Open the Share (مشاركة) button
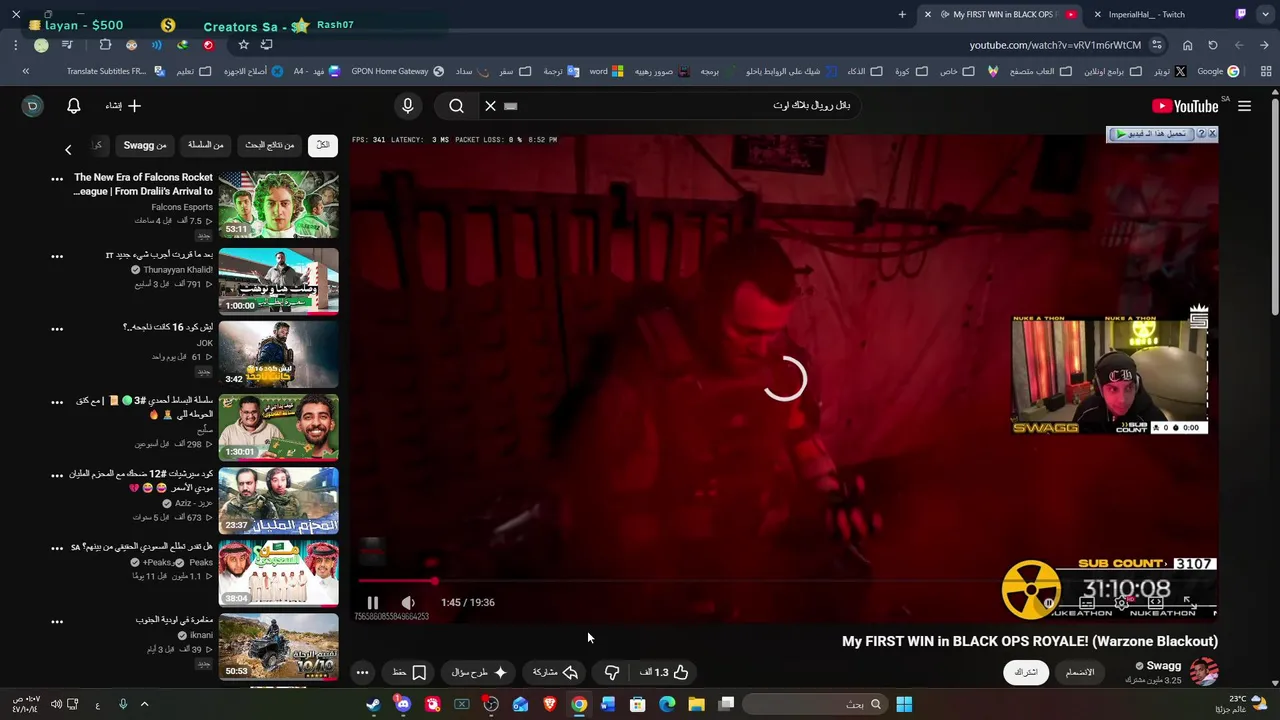The height and width of the screenshot is (720, 1280). [x=555, y=672]
